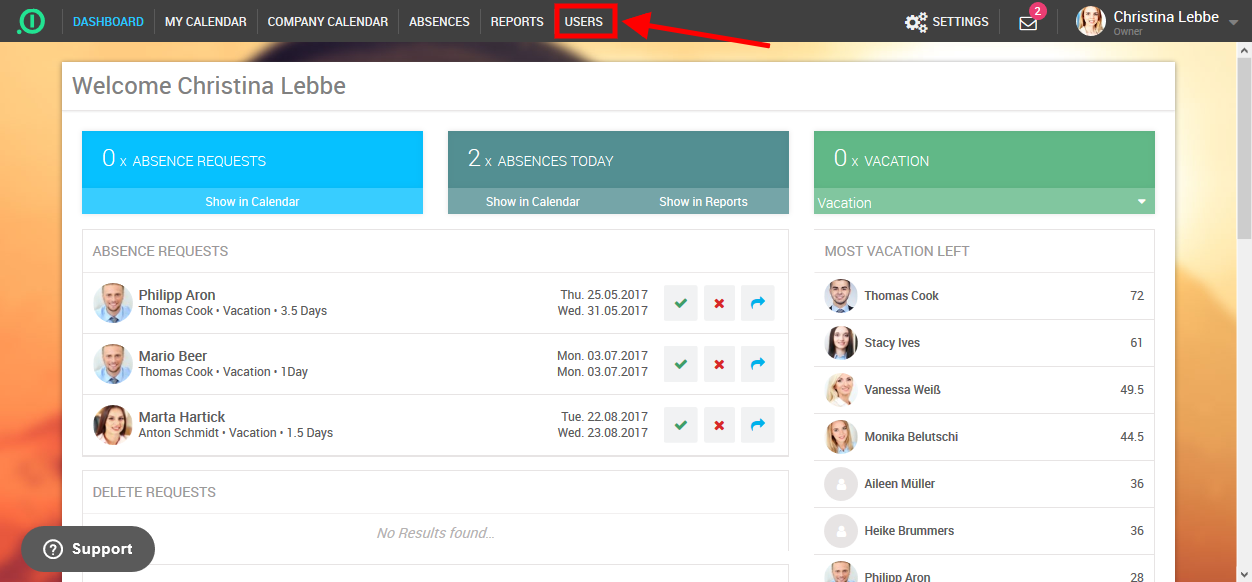The width and height of the screenshot is (1252, 582).
Task: Go to Company Calendar tab
Action: [327, 22]
